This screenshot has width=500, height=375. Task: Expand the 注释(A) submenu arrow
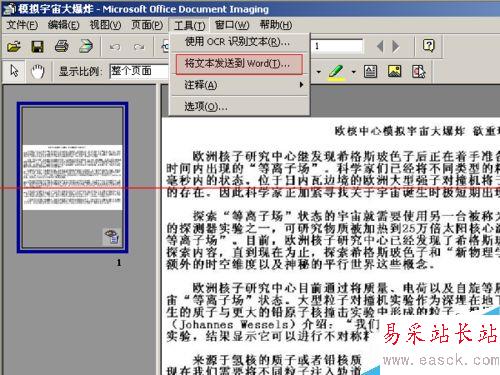[301, 85]
